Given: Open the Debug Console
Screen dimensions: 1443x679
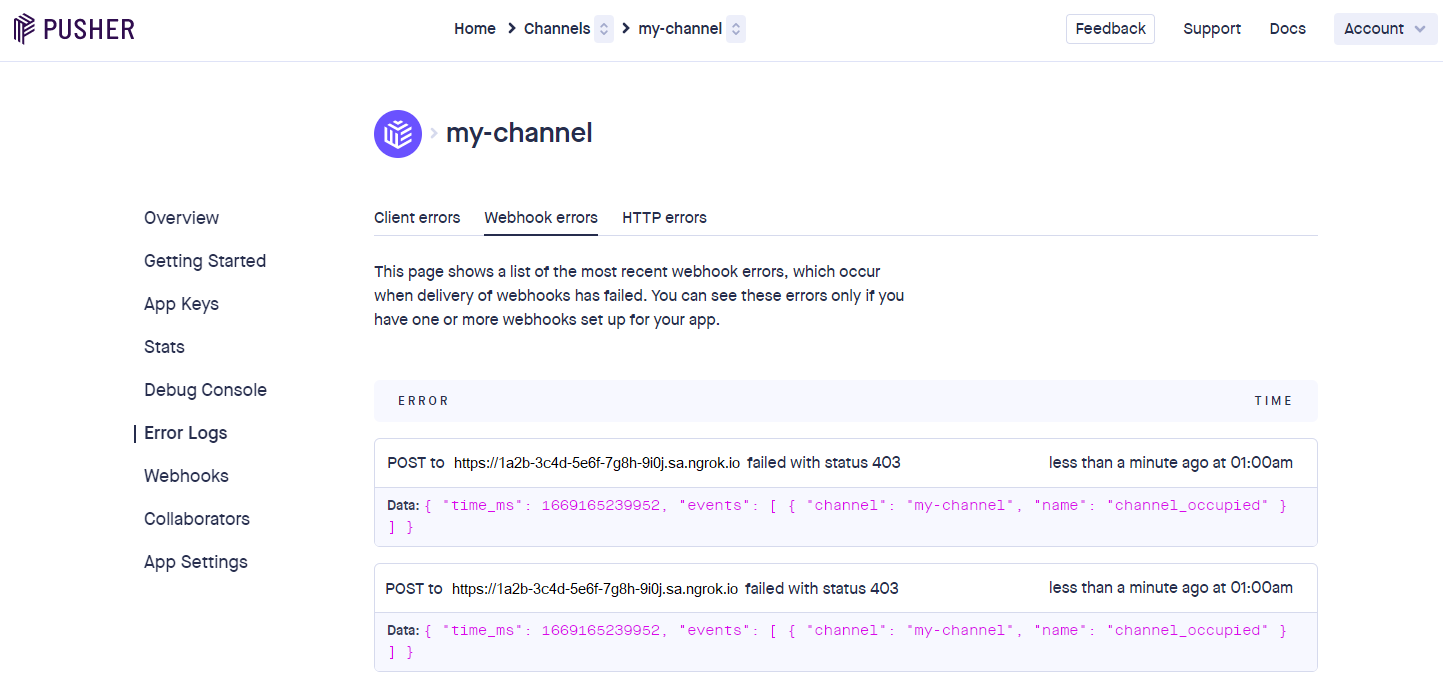Looking at the screenshot, I should (x=205, y=389).
